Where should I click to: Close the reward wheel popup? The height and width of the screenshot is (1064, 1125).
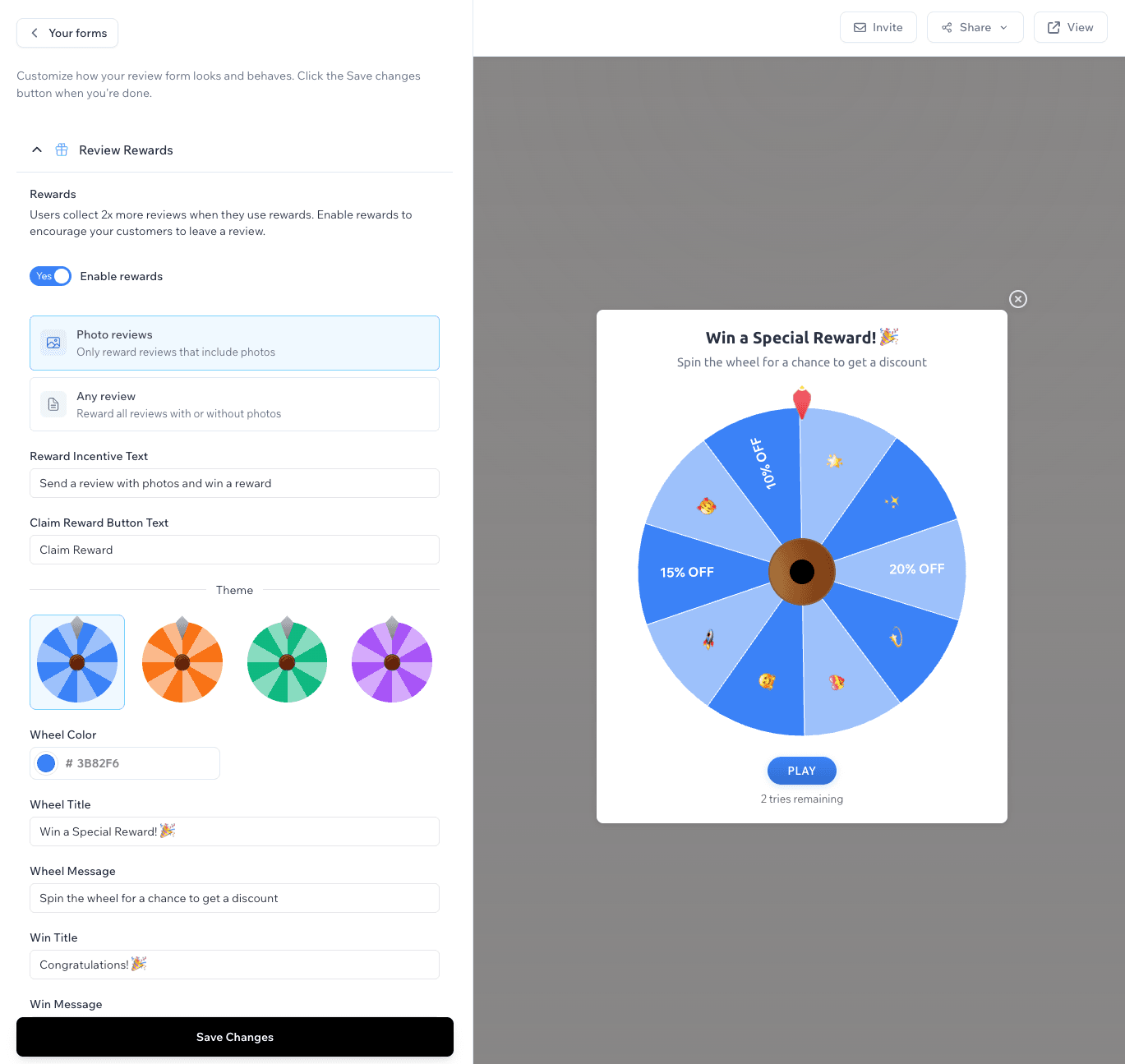pos(1018,299)
